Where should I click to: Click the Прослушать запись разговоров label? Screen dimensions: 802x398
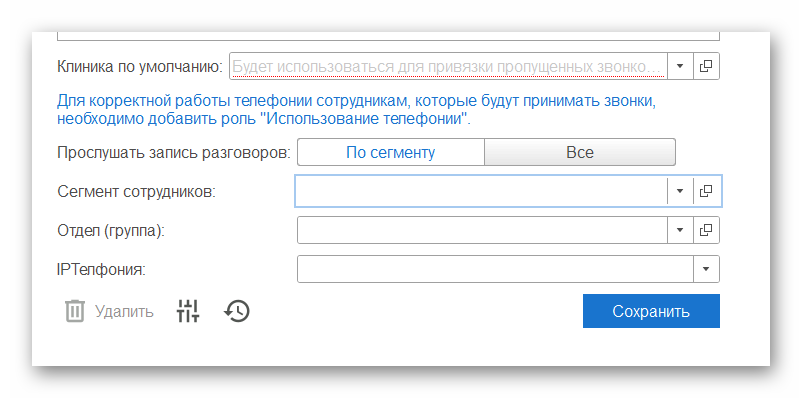coord(174,152)
